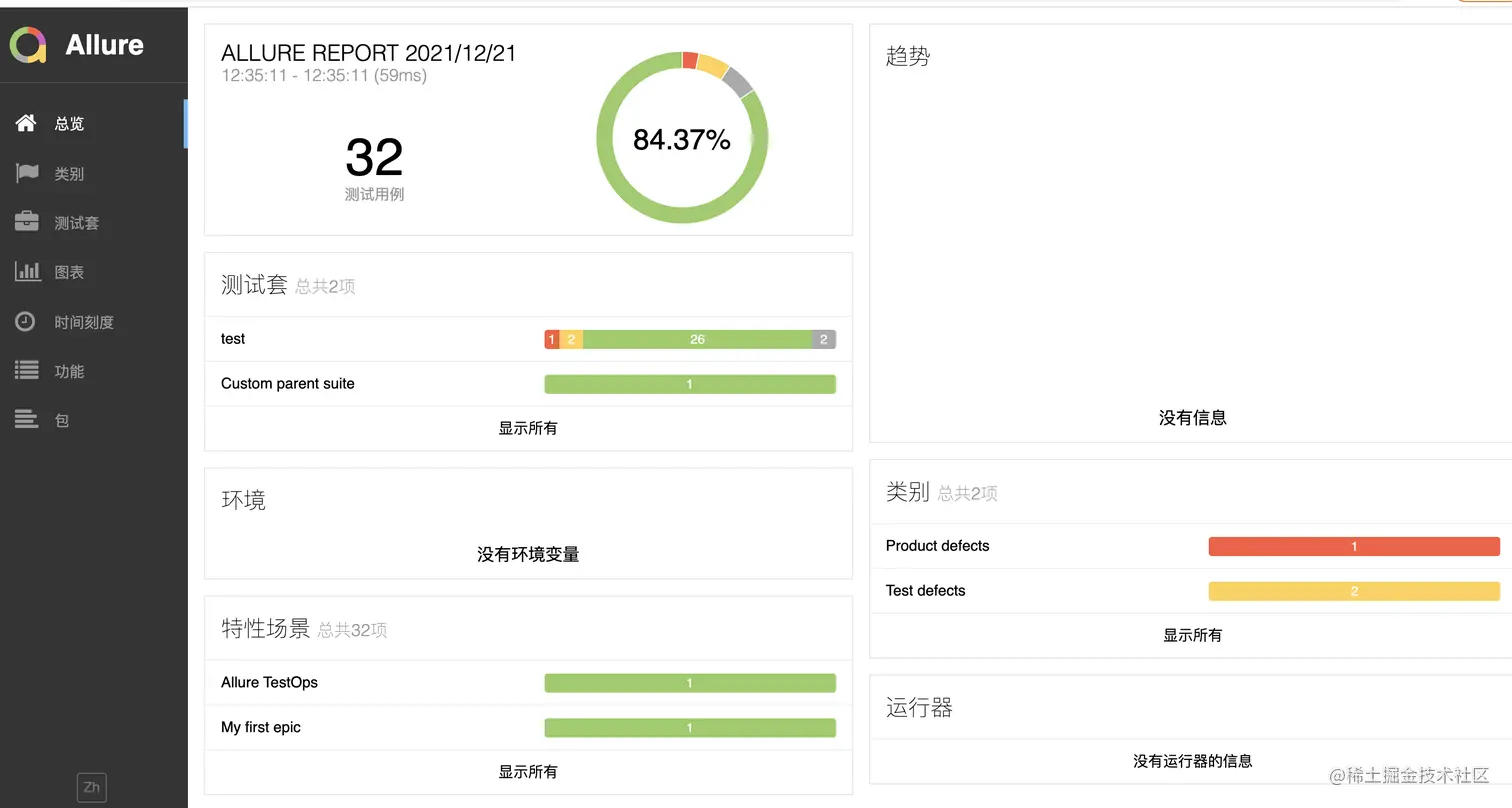Click the home icon for 总览
The image size is (1512, 808).
pyautogui.click(x=26, y=123)
